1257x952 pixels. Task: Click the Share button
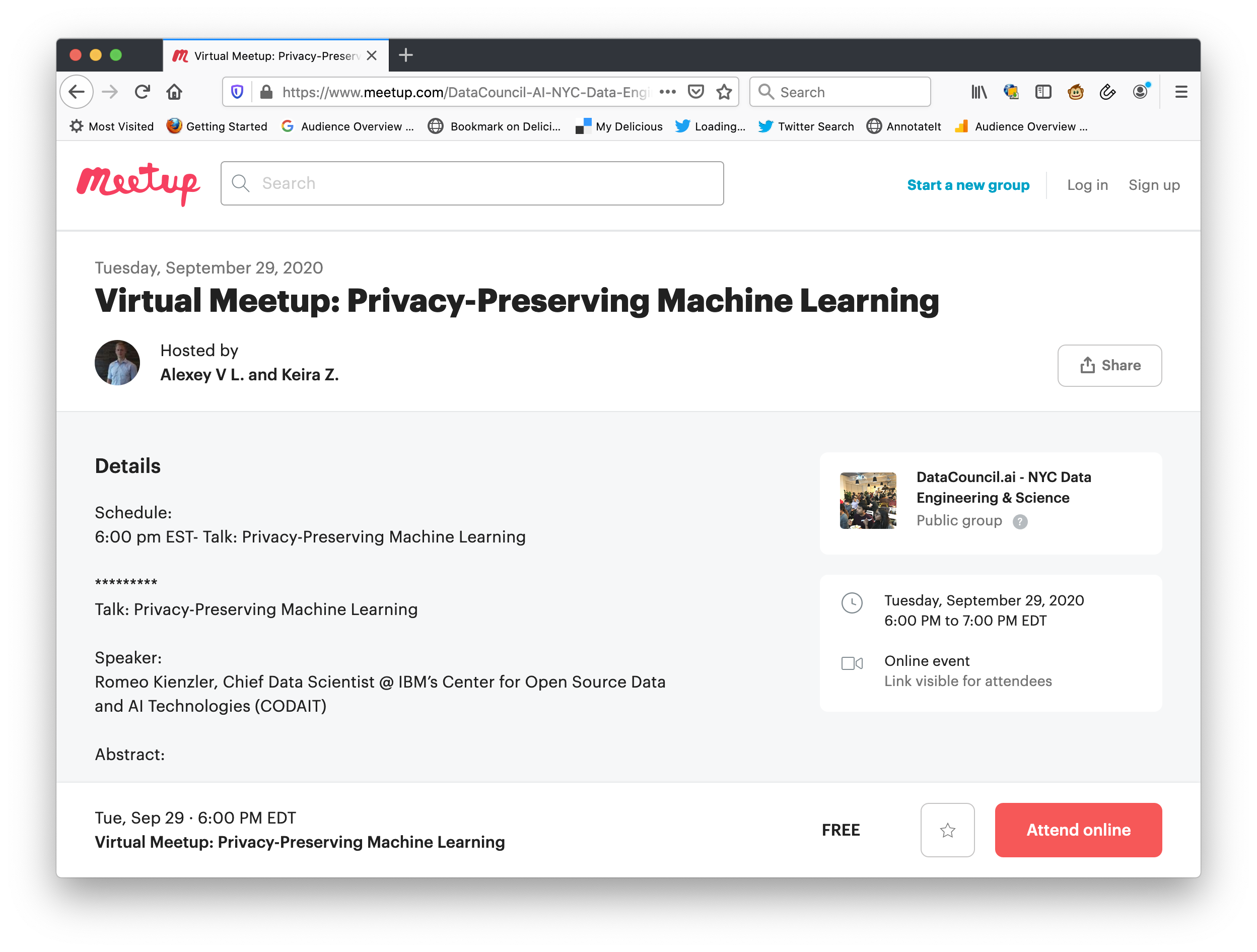pyautogui.click(x=1109, y=366)
